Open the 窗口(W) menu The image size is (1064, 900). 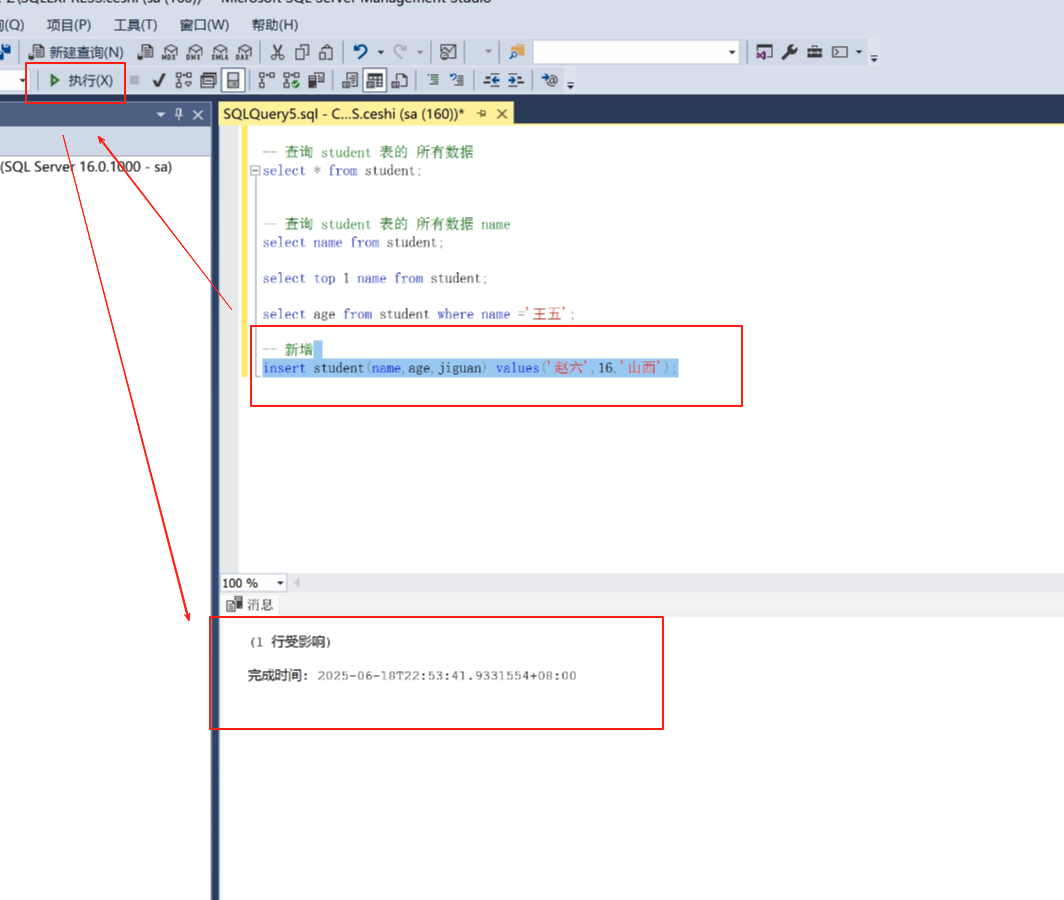[204, 25]
